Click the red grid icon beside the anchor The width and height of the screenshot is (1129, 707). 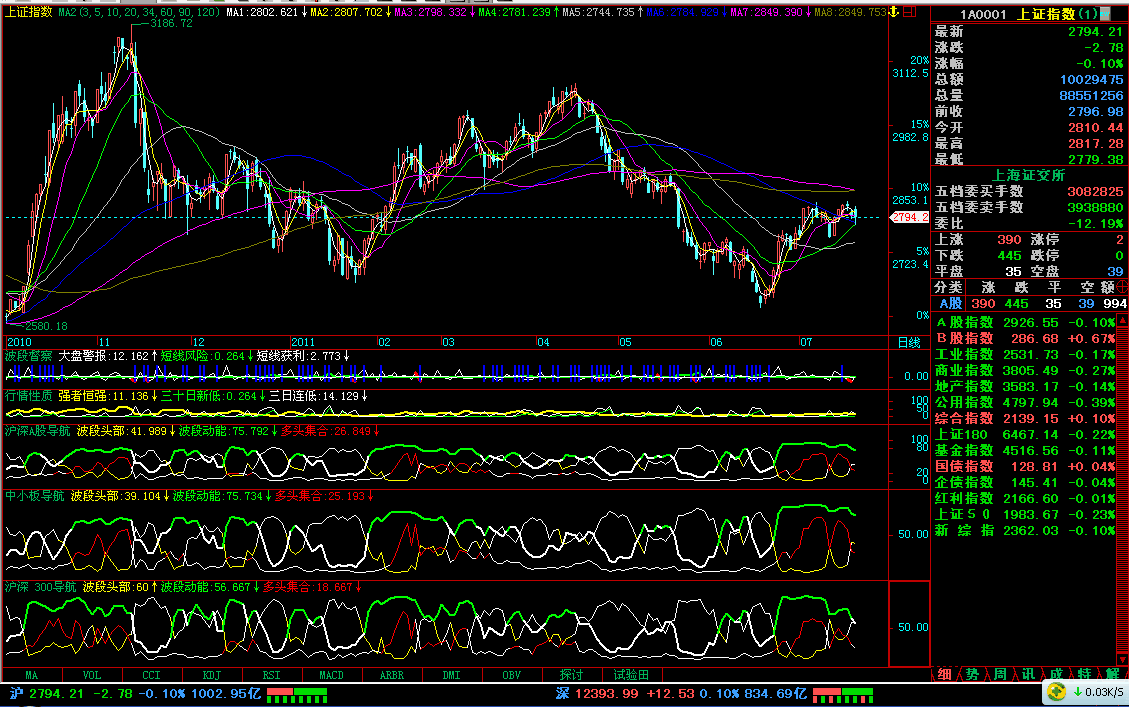pos(908,12)
